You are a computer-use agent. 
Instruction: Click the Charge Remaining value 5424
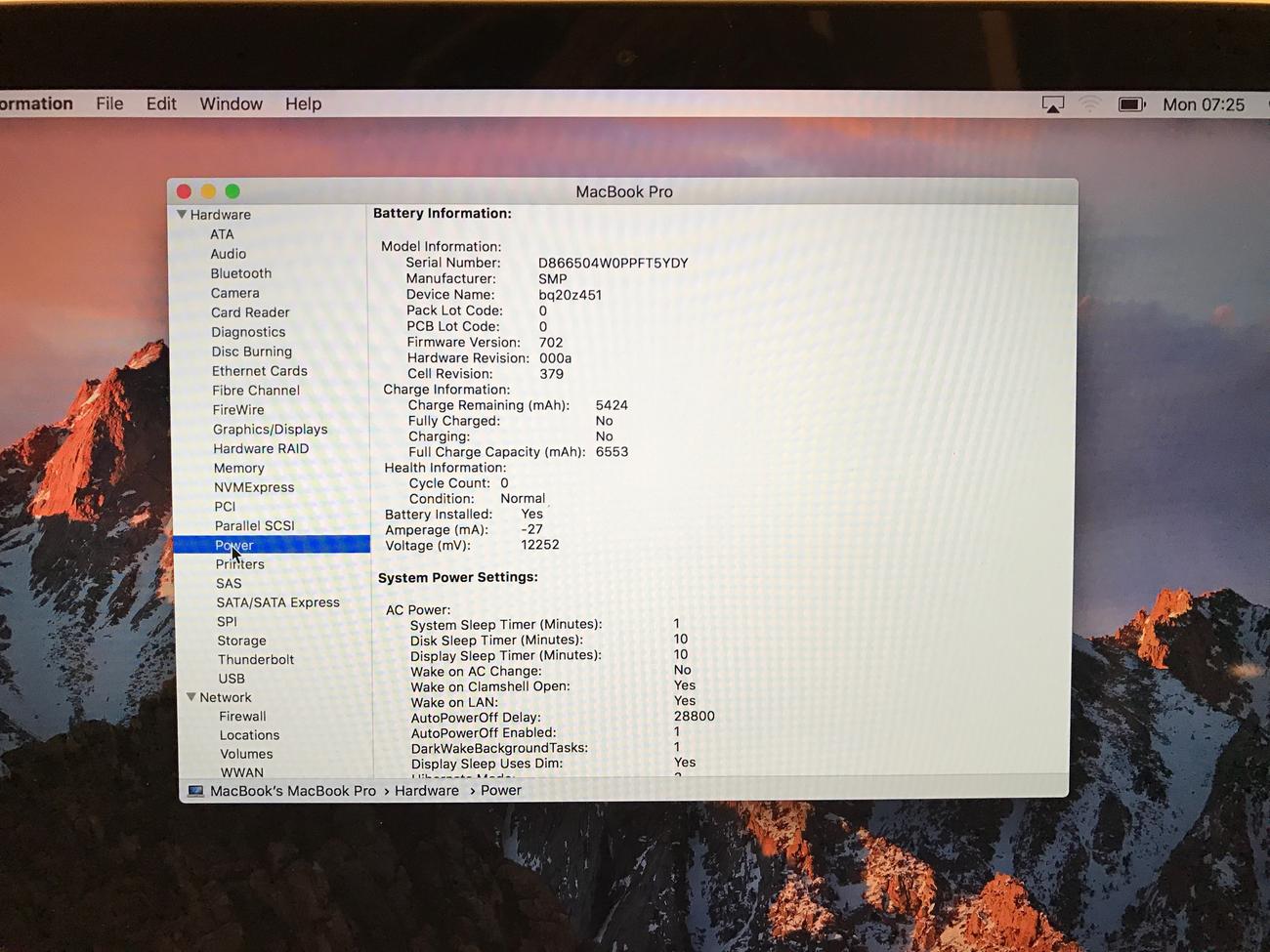(612, 405)
